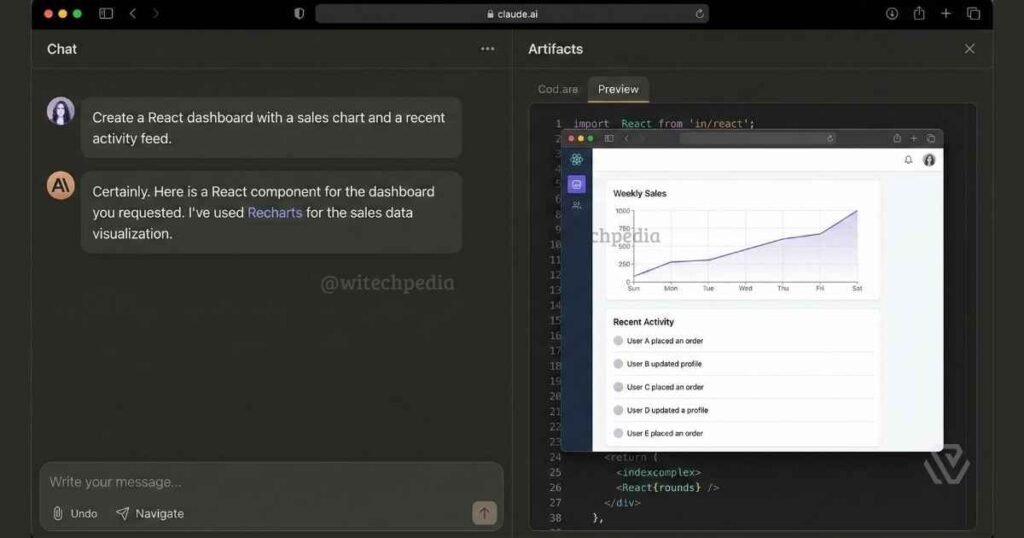Image resolution: width=1024 pixels, height=538 pixels.
Task: Select the 'Sat' label on the chart axis
Action: pyautogui.click(x=857, y=289)
